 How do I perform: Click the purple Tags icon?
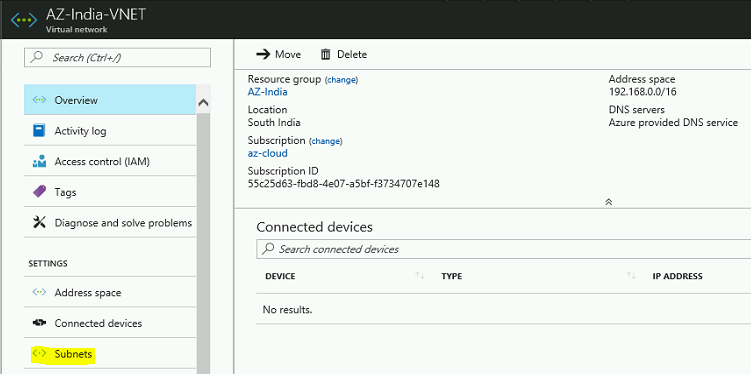(x=39, y=192)
